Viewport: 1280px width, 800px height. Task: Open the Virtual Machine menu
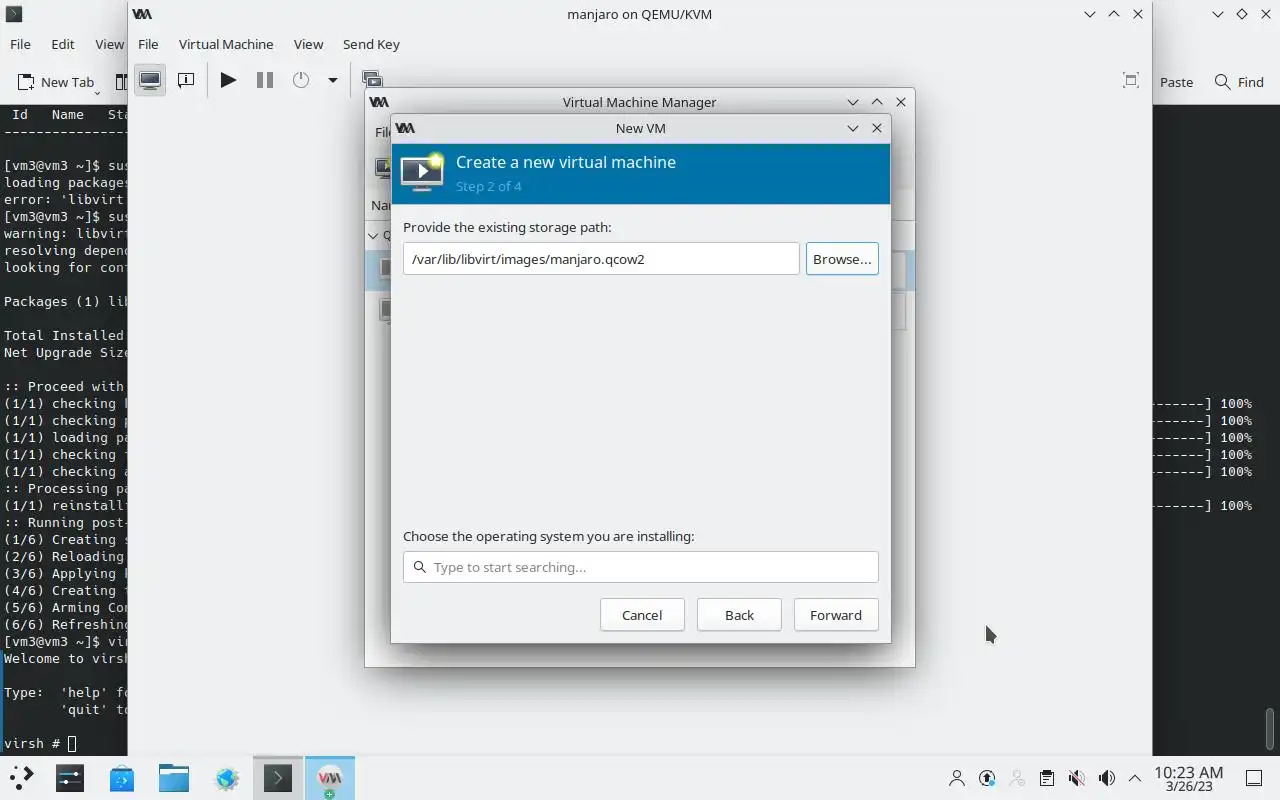pos(226,44)
